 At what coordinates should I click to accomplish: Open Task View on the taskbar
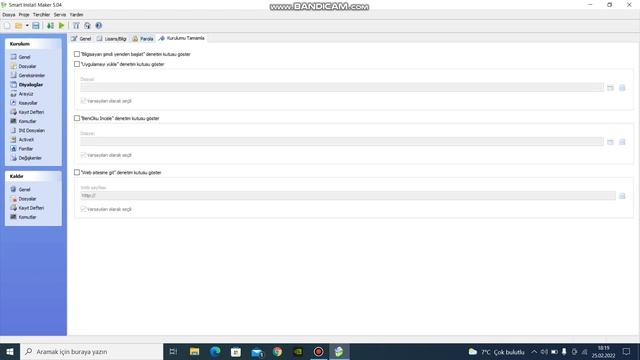173,351
